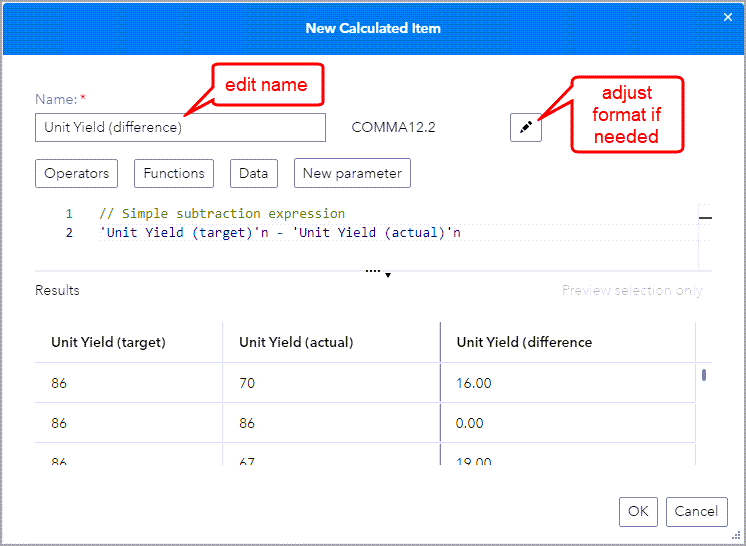This screenshot has width=746, height=546.
Task: Select the Unit Yield (actual) column header
Action: point(296,342)
